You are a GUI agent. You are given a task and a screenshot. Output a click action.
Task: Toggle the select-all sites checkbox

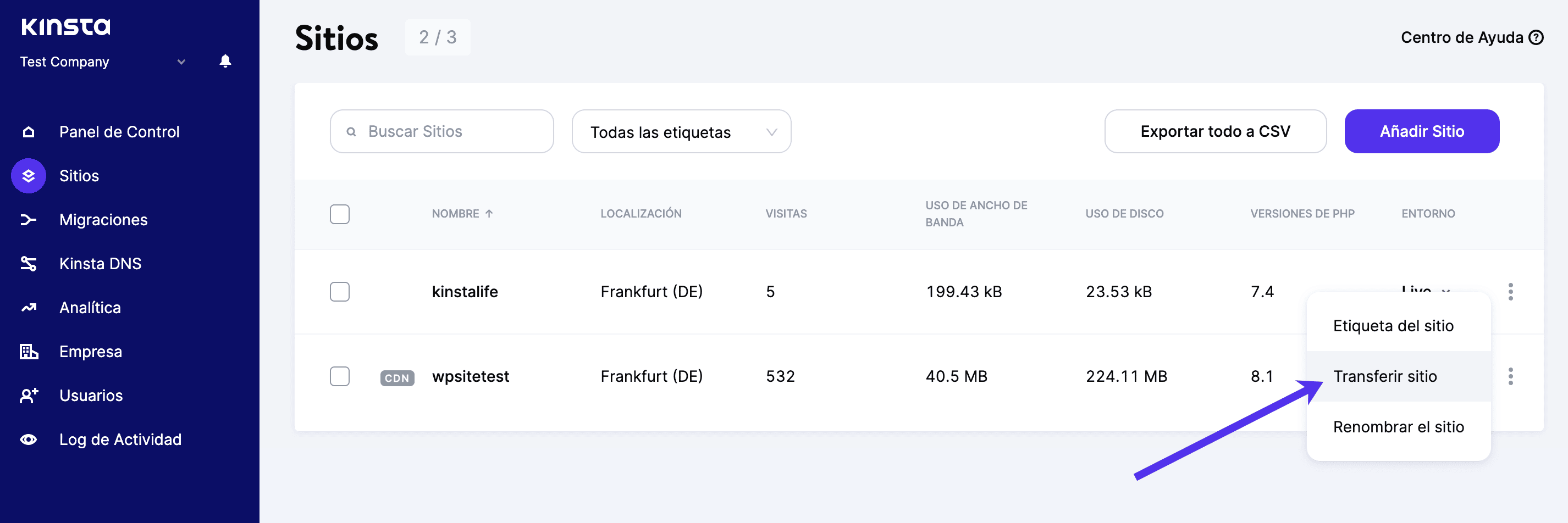pos(340,214)
